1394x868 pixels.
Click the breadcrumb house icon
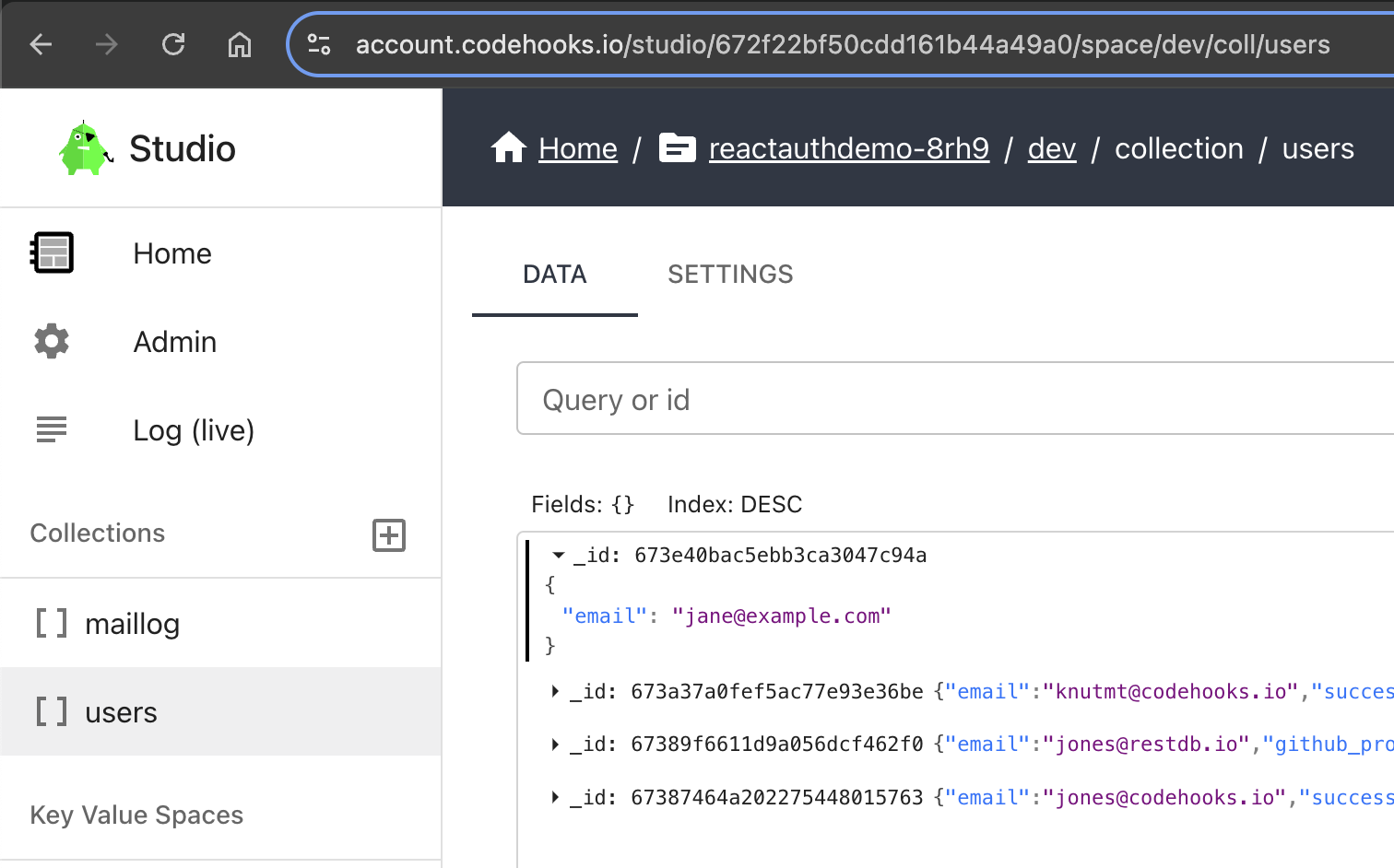tap(508, 147)
